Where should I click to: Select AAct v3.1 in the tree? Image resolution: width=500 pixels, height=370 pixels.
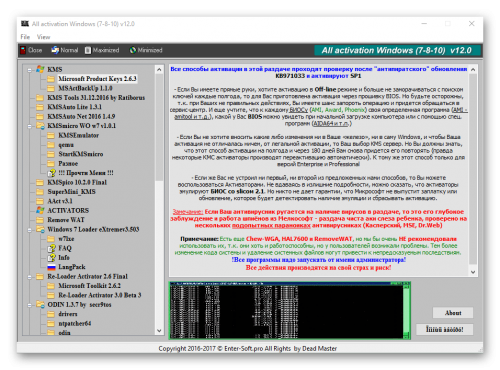pyautogui.click(x=60, y=201)
